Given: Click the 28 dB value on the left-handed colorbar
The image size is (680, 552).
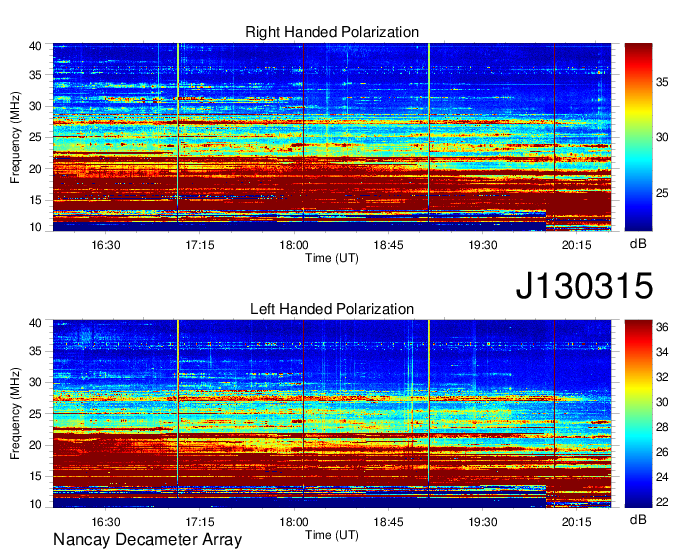Looking at the screenshot, I should 662,428.
